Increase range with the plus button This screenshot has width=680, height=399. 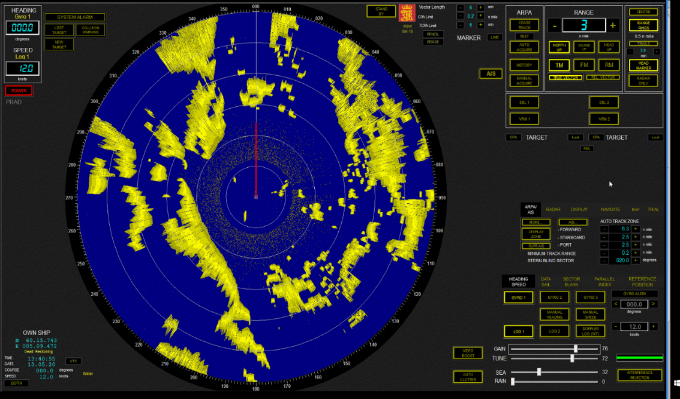612,26
